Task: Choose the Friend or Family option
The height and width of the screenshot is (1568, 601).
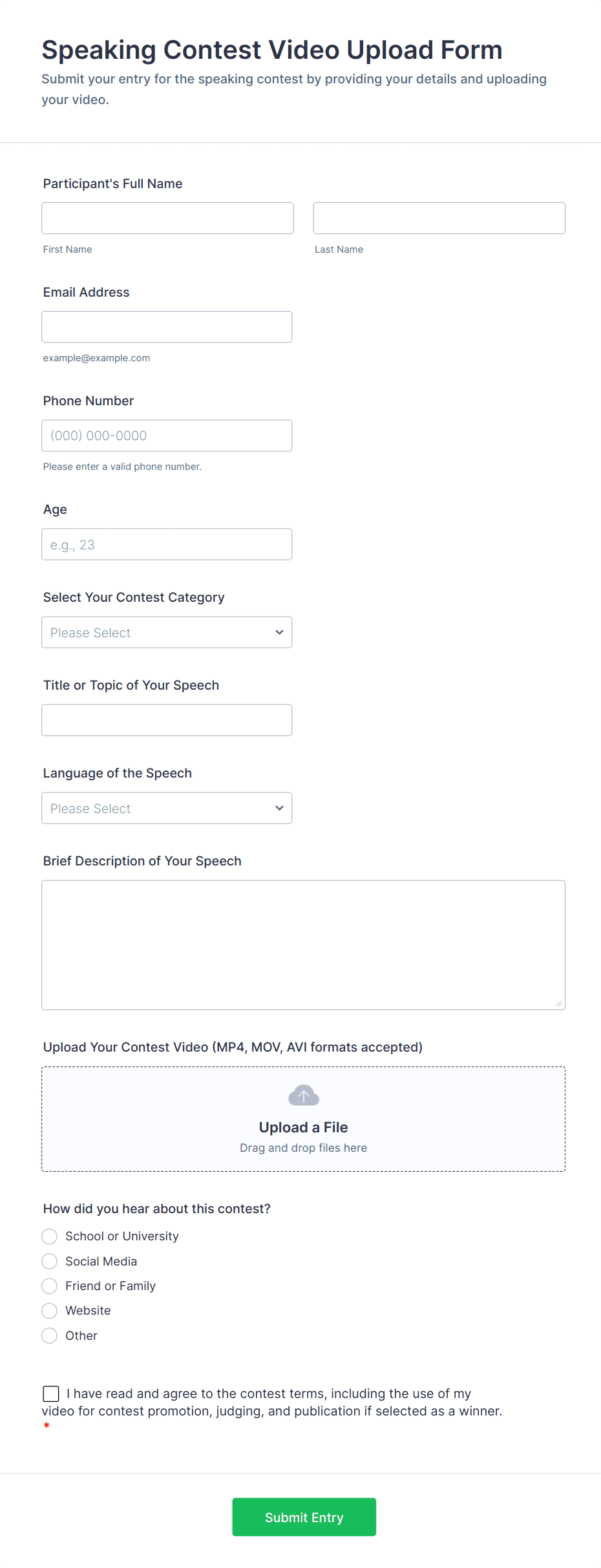Action: tap(50, 1286)
